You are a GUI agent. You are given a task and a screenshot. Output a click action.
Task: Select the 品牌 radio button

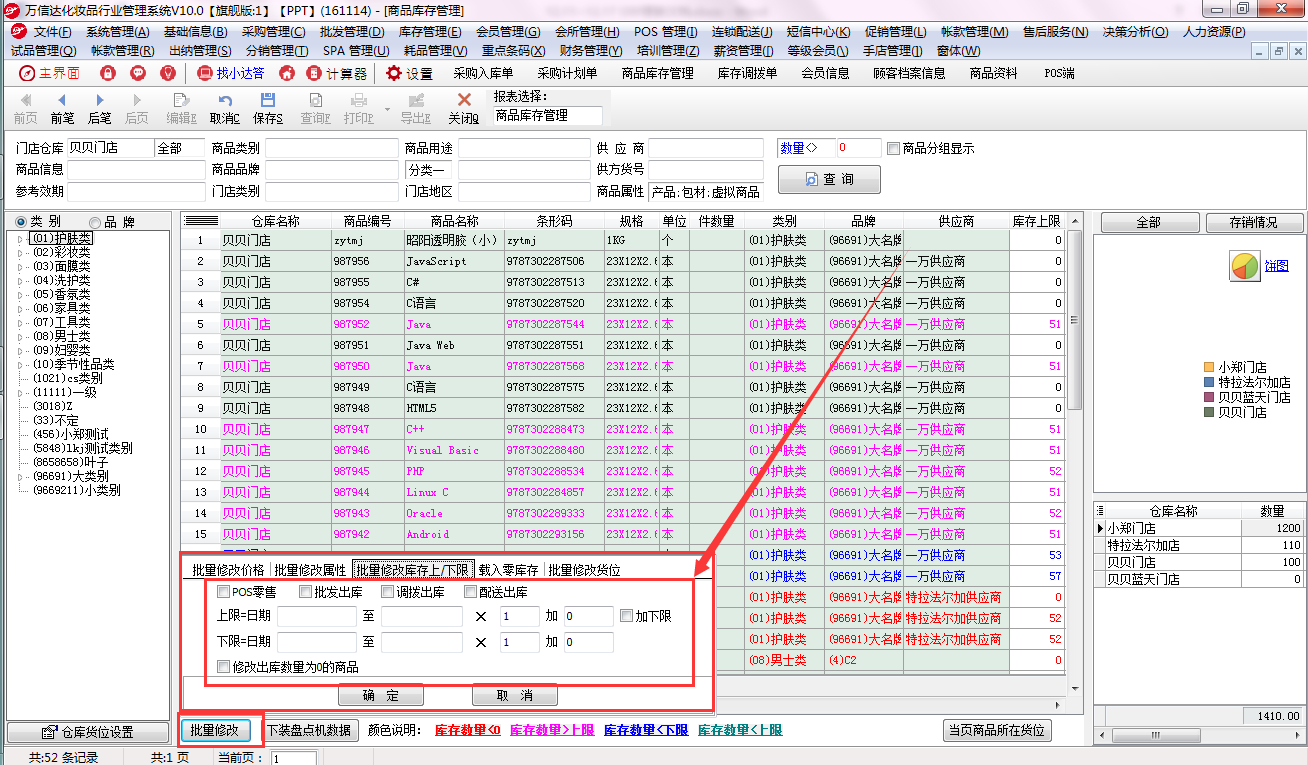click(95, 222)
